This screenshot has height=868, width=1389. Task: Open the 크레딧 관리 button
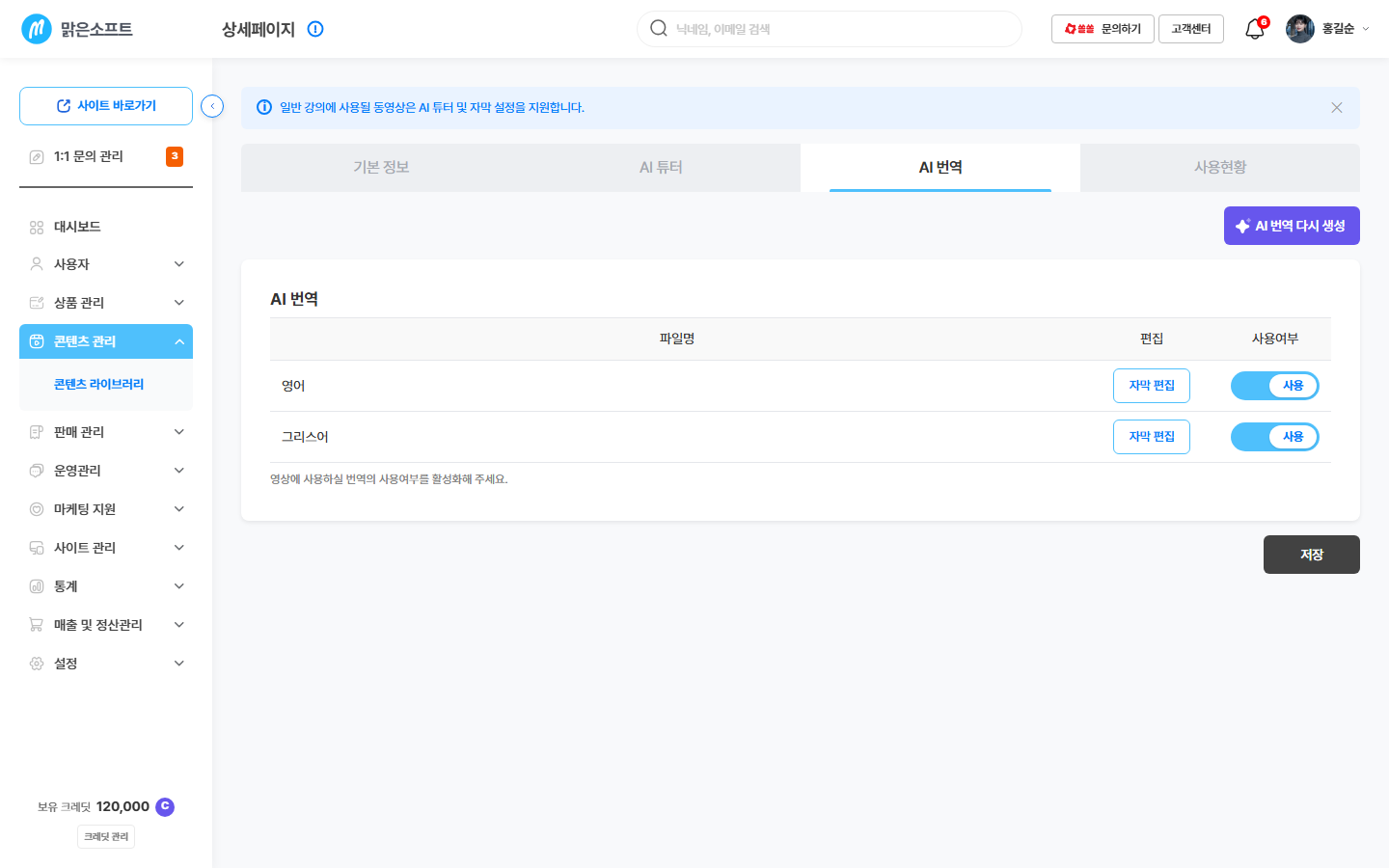click(106, 837)
